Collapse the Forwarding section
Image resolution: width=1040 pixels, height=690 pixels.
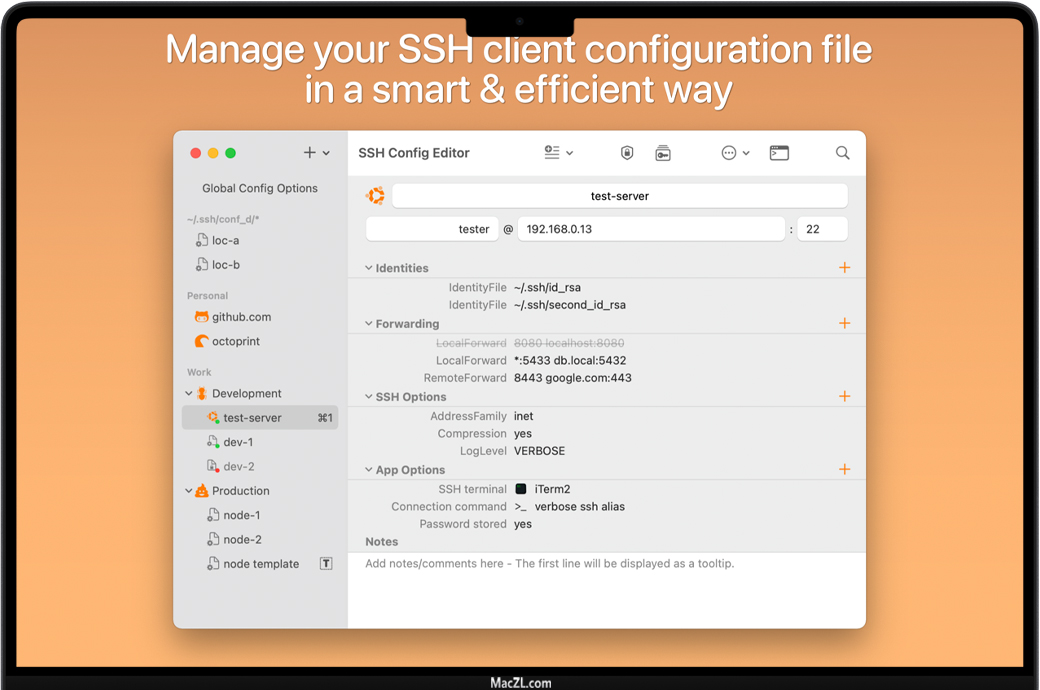coord(369,324)
